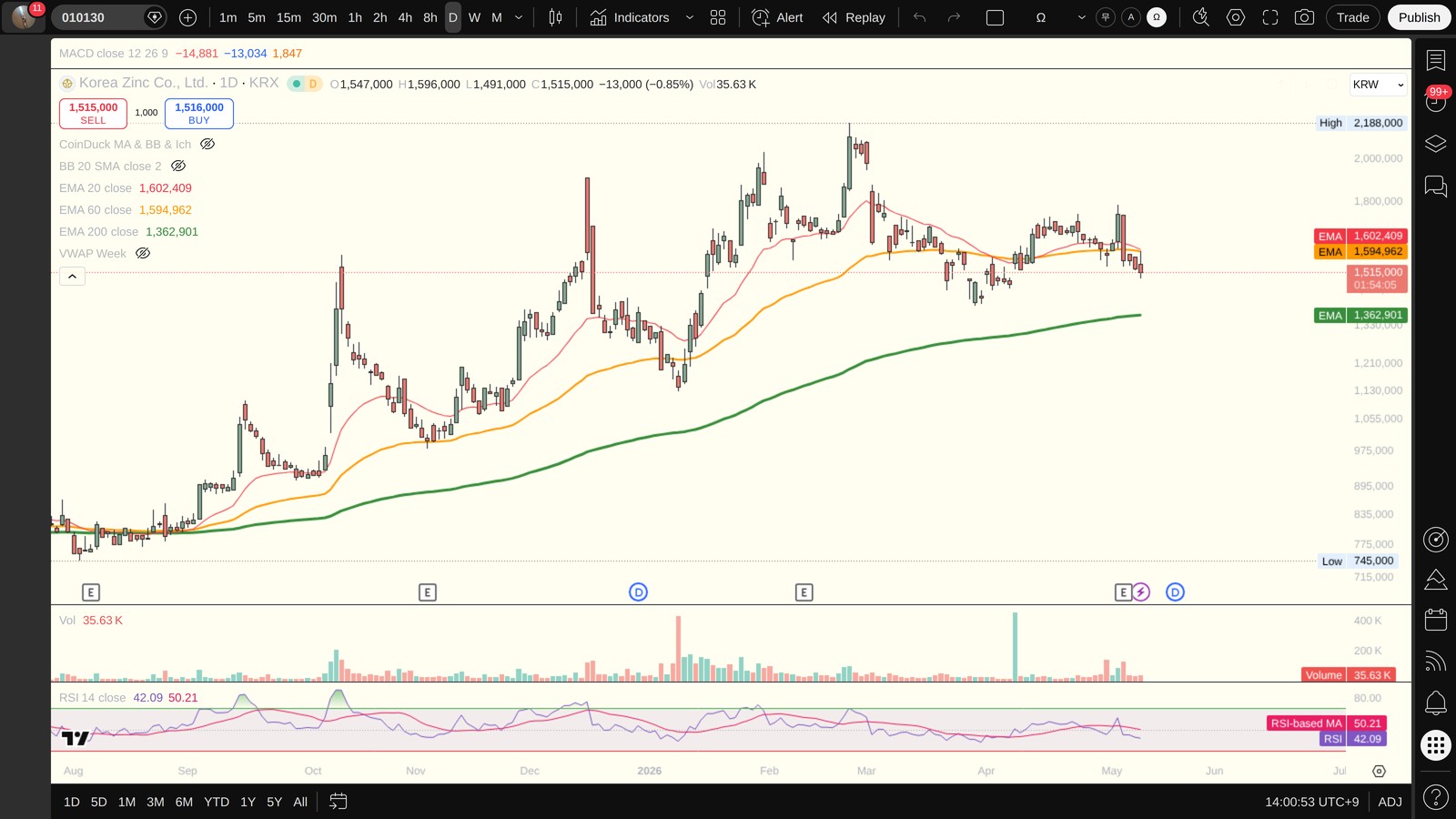1456x819 pixels.
Task: Show the BB 20 SMA indicator
Action: [x=178, y=166]
